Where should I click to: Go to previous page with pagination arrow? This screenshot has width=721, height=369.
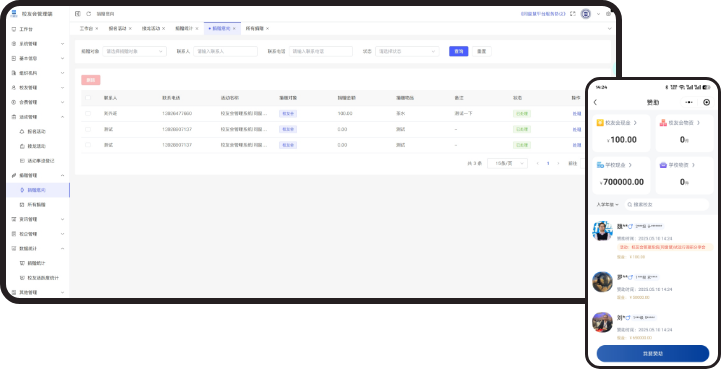(x=538, y=163)
